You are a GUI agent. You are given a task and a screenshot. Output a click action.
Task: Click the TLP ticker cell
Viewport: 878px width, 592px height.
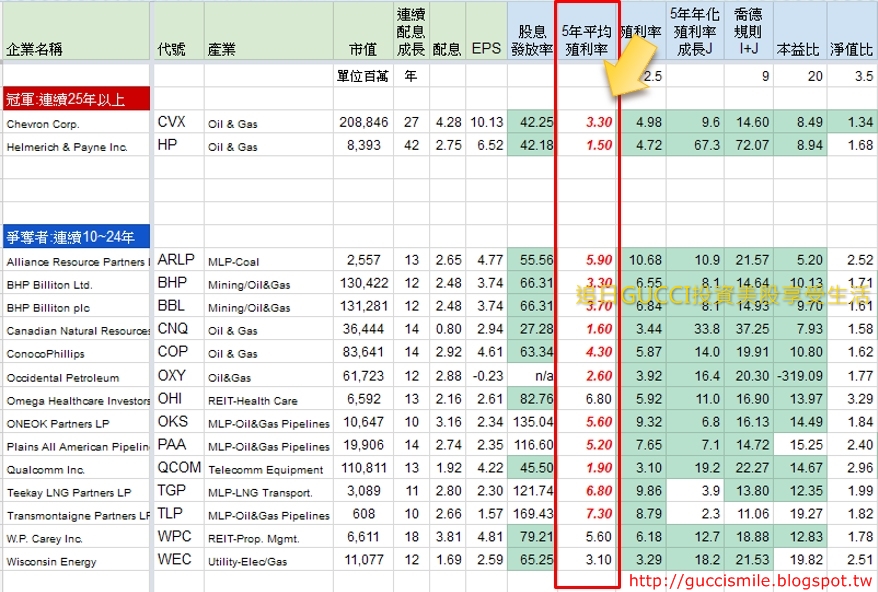(x=179, y=514)
